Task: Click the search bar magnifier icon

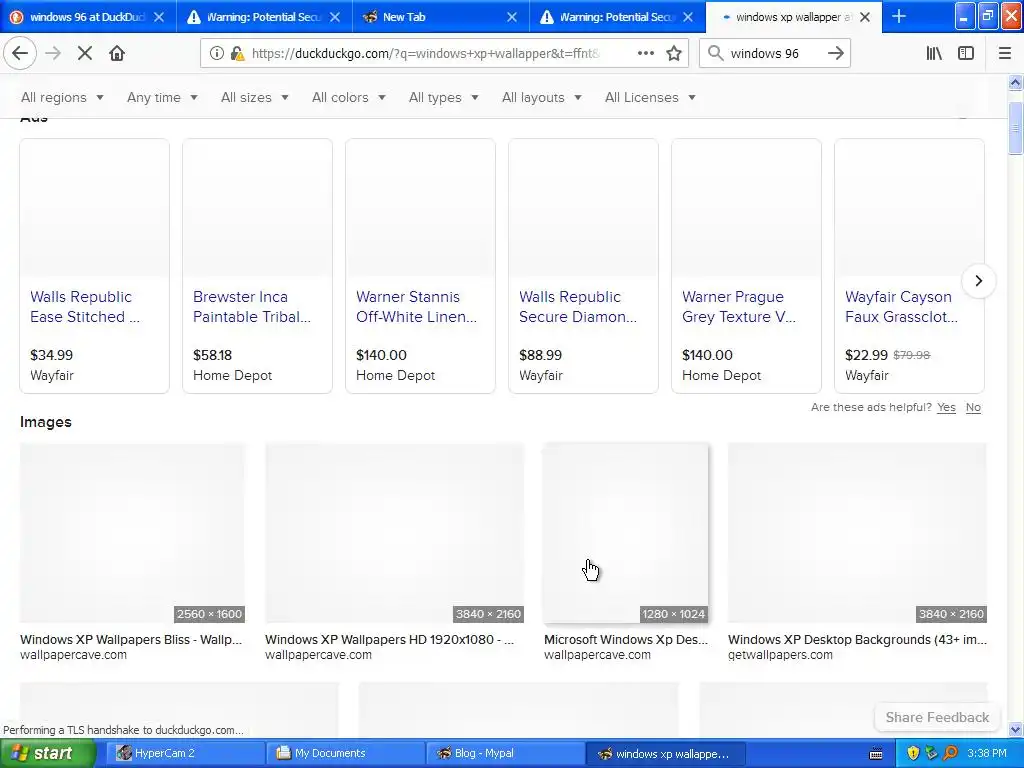Action: (x=715, y=53)
